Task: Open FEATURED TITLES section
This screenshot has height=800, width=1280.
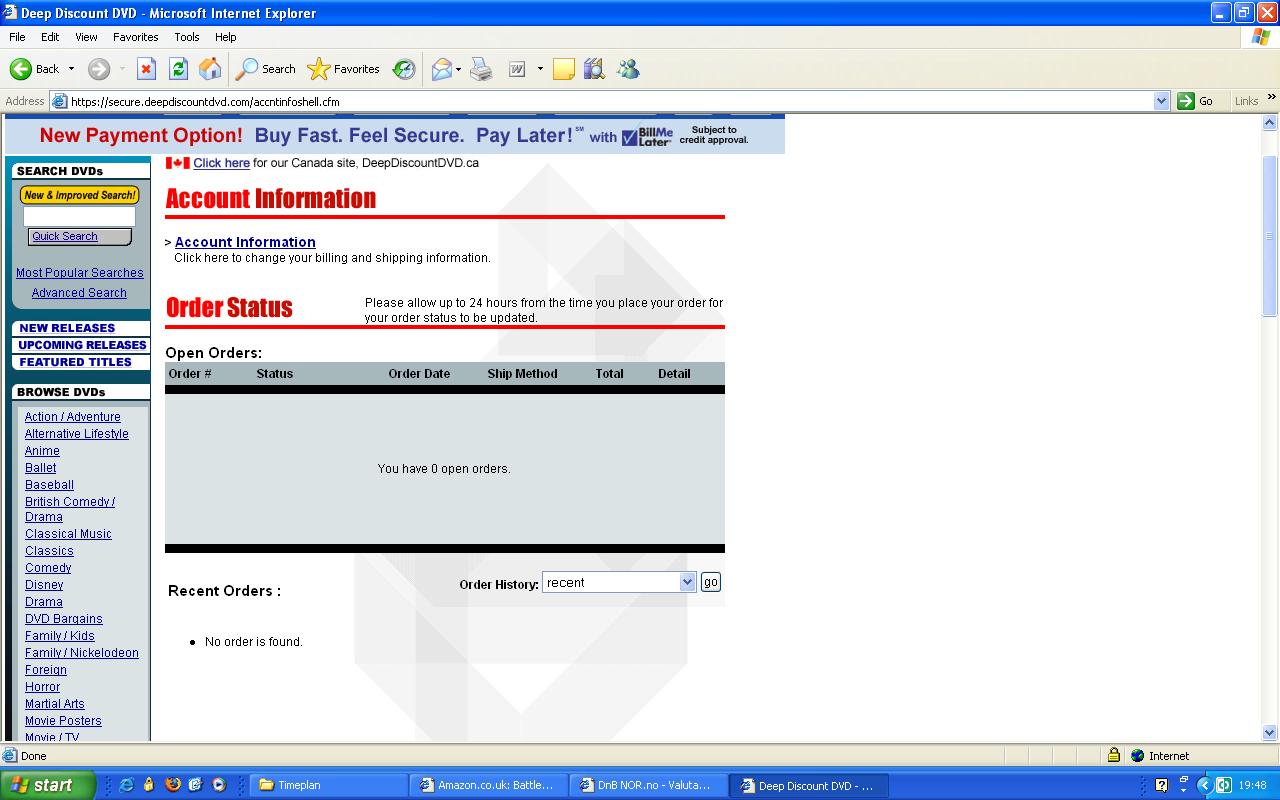Action: pos(75,362)
